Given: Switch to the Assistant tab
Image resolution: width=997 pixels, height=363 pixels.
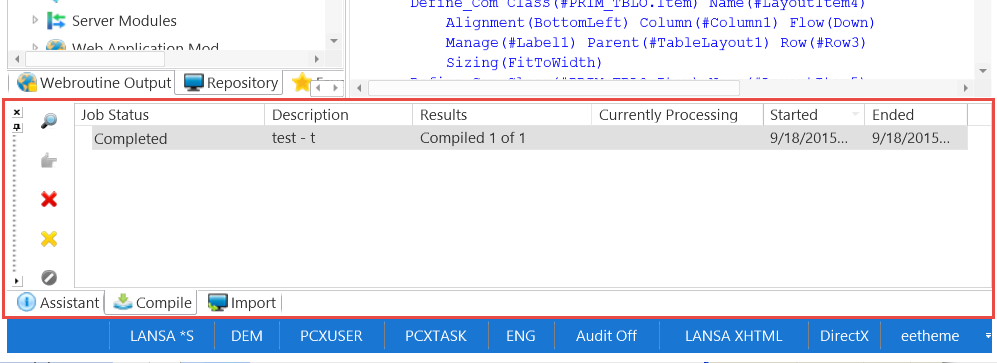Looking at the screenshot, I should click(x=58, y=303).
